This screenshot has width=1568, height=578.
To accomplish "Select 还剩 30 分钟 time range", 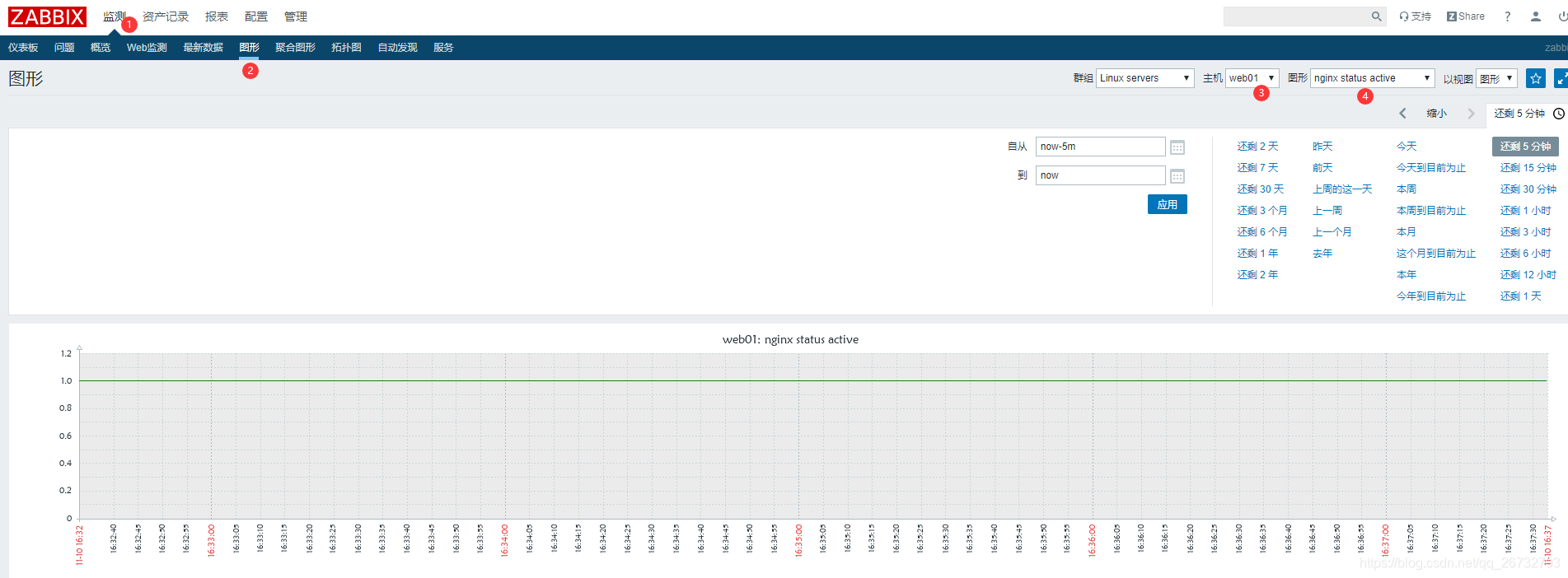I will pyautogui.click(x=1528, y=189).
